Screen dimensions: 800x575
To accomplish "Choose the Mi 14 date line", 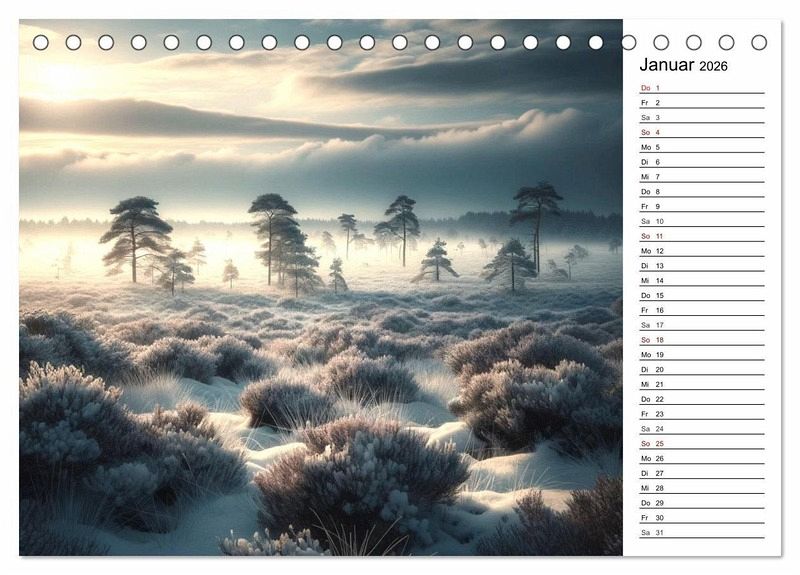I will coord(700,281).
